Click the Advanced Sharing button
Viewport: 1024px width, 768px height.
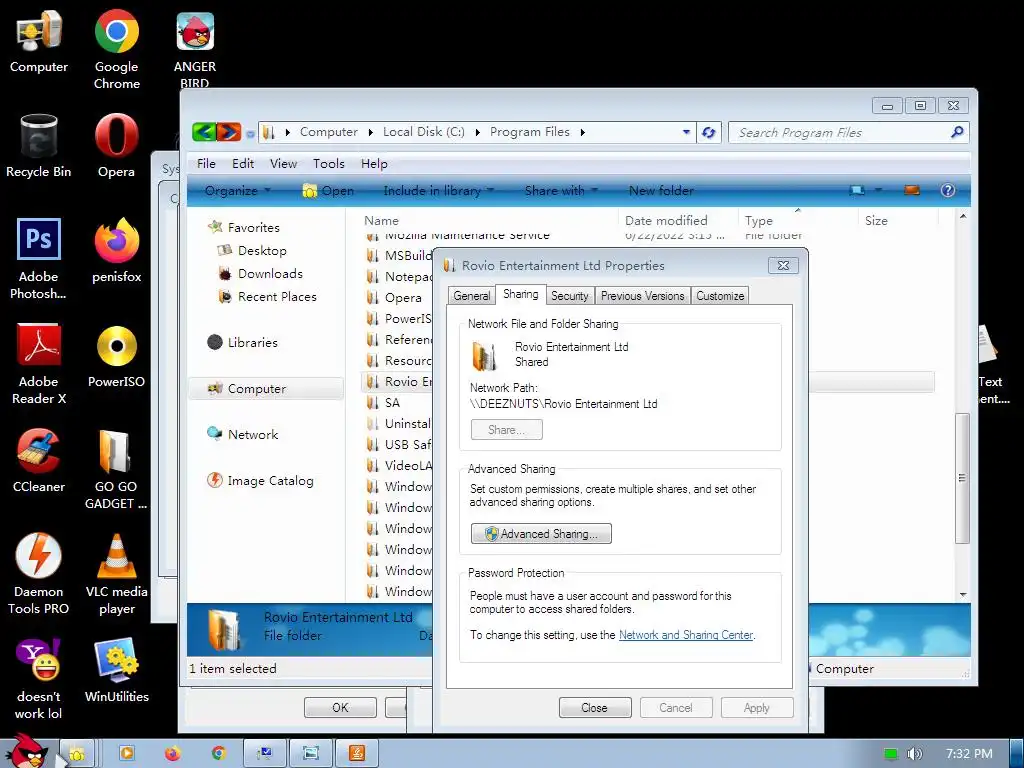541,534
